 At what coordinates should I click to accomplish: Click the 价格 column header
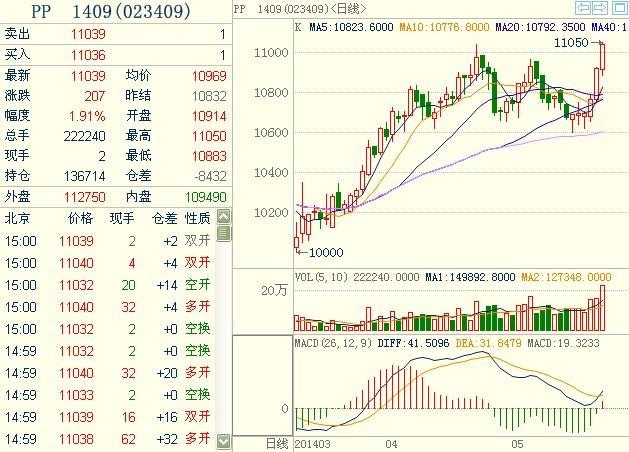(x=80, y=218)
